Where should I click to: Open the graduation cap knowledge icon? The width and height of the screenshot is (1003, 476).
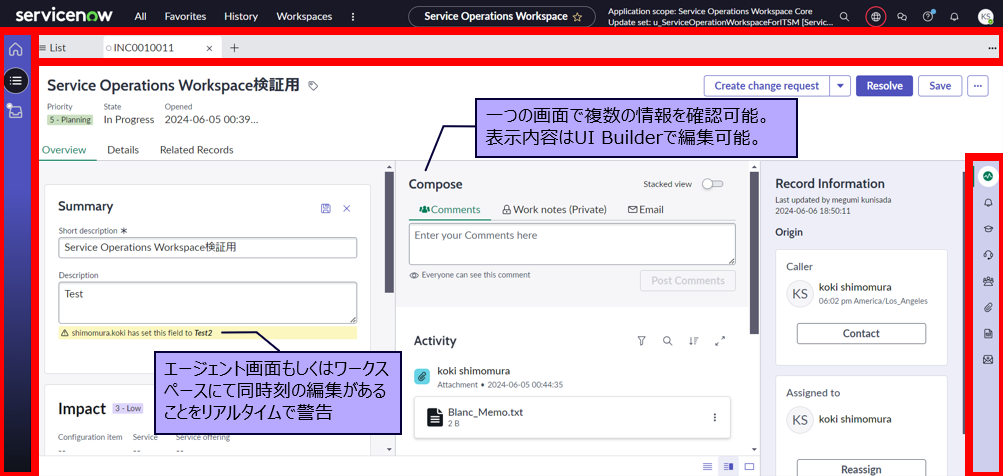click(988, 228)
